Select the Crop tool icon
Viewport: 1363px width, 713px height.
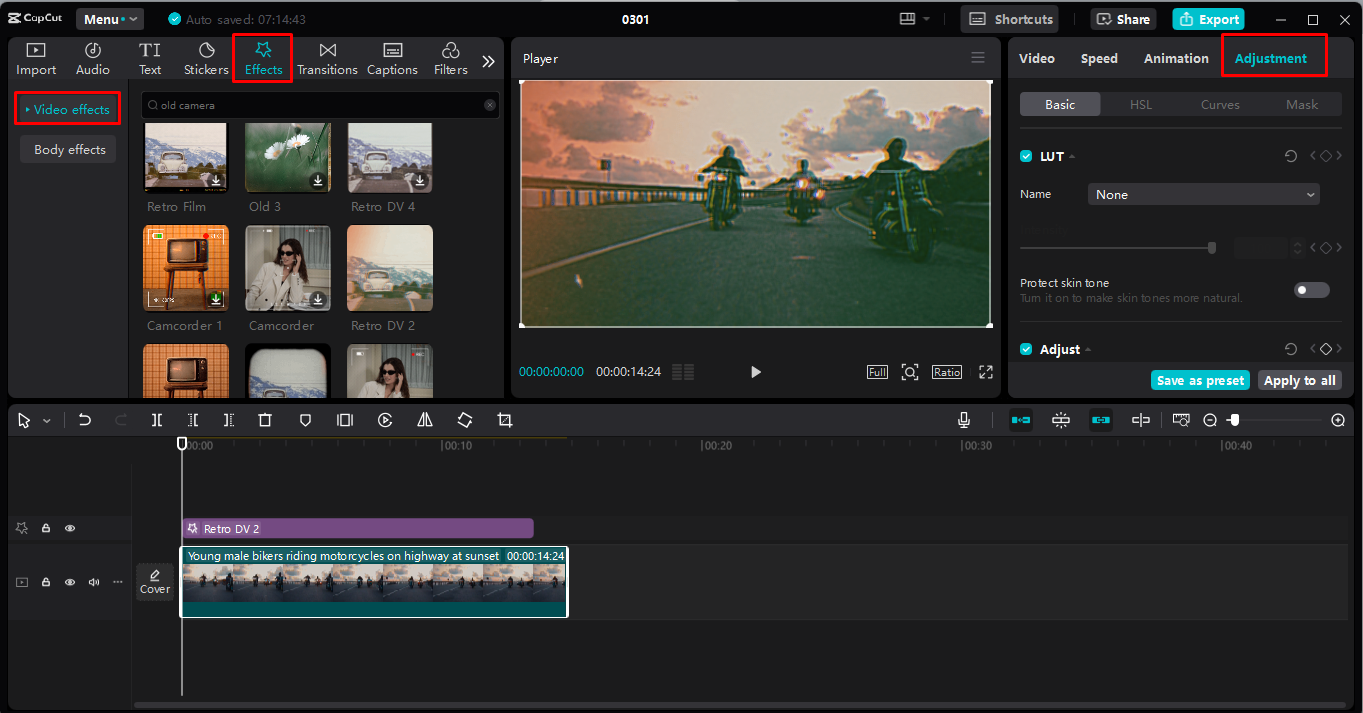[x=505, y=420]
